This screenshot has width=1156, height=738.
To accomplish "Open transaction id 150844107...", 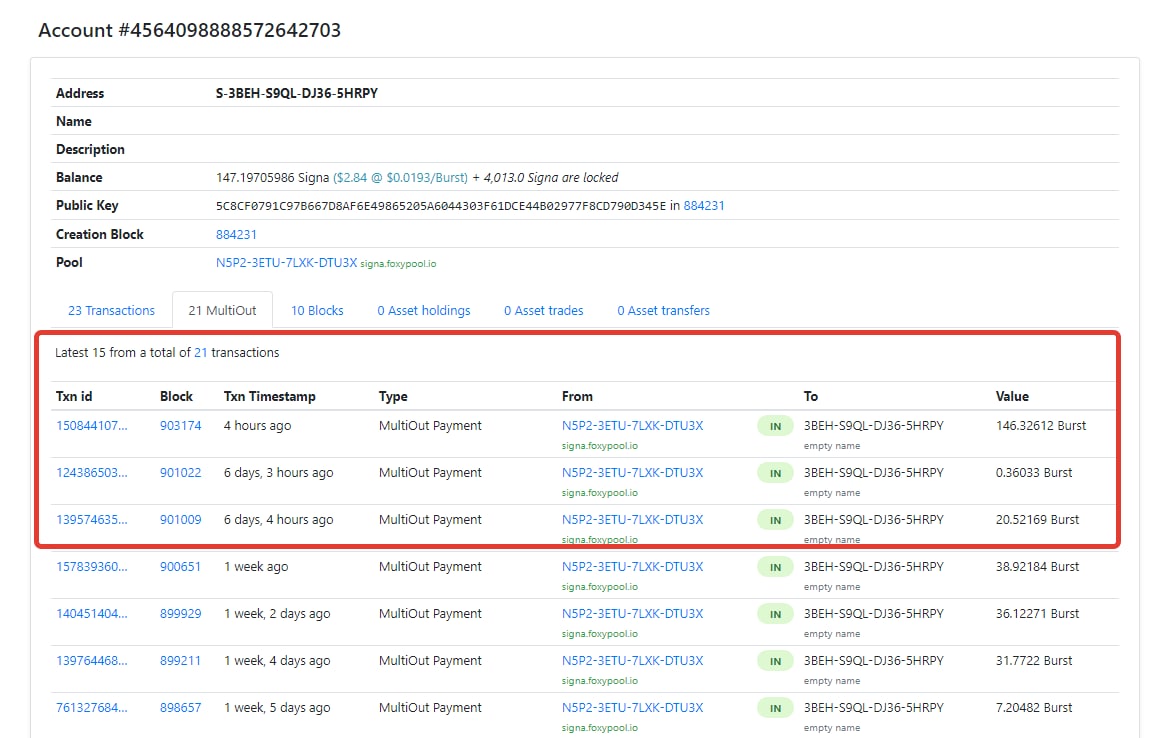I will pyautogui.click(x=92, y=425).
